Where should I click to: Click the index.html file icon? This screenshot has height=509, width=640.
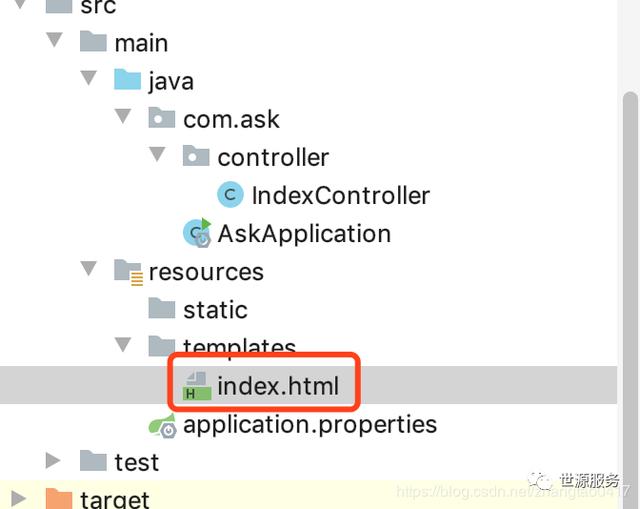tap(196, 385)
